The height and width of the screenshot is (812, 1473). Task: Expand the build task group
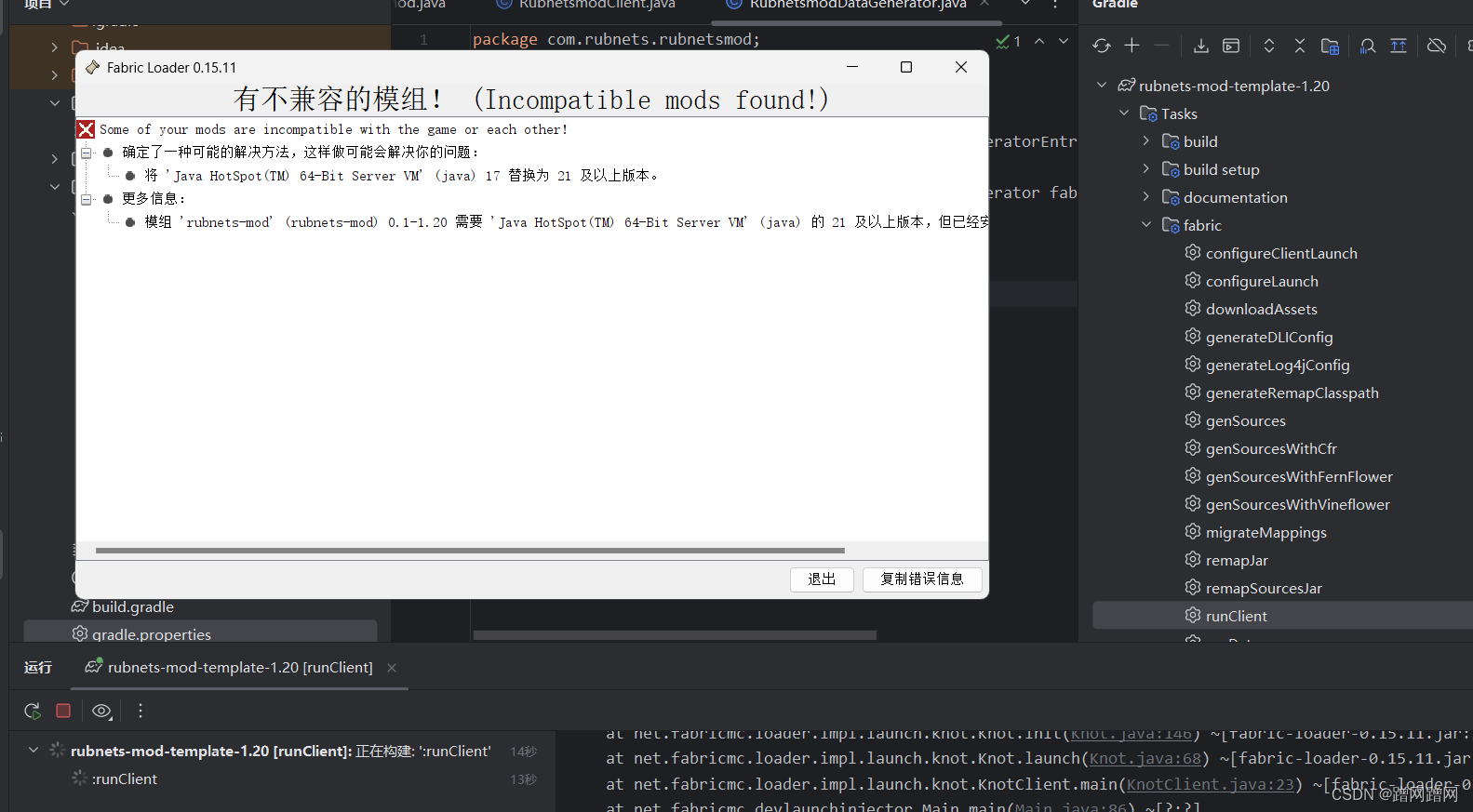[x=1146, y=141]
